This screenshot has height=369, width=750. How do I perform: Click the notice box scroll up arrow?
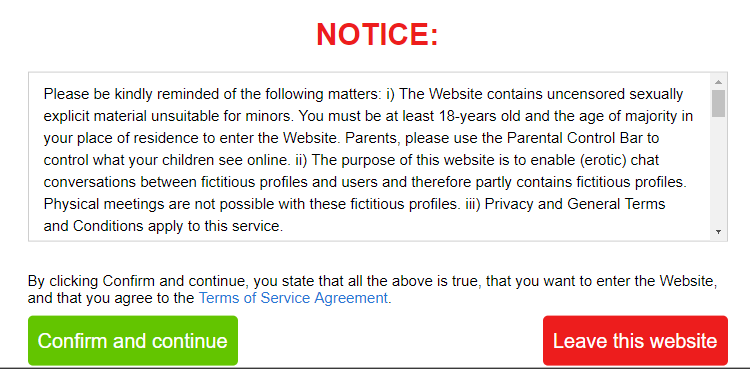718,81
